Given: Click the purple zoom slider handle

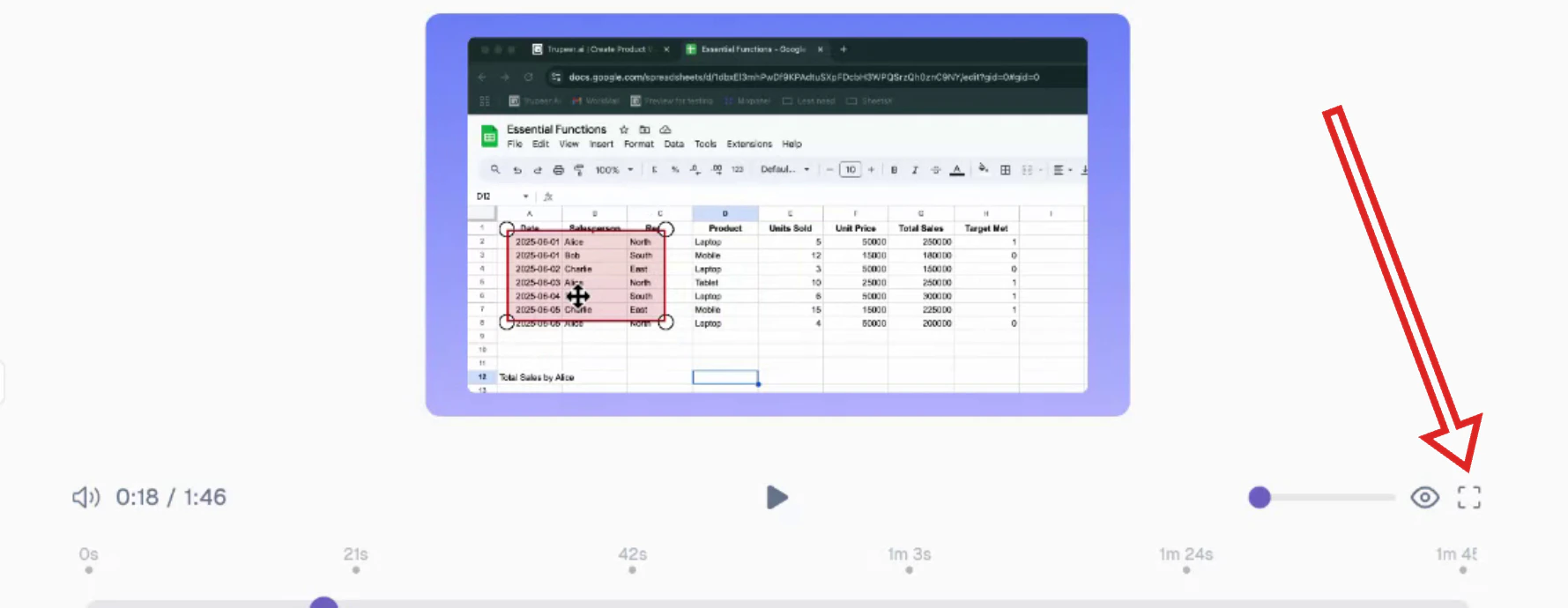Looking at the screenshot, I should click(x=1260, y=497).
